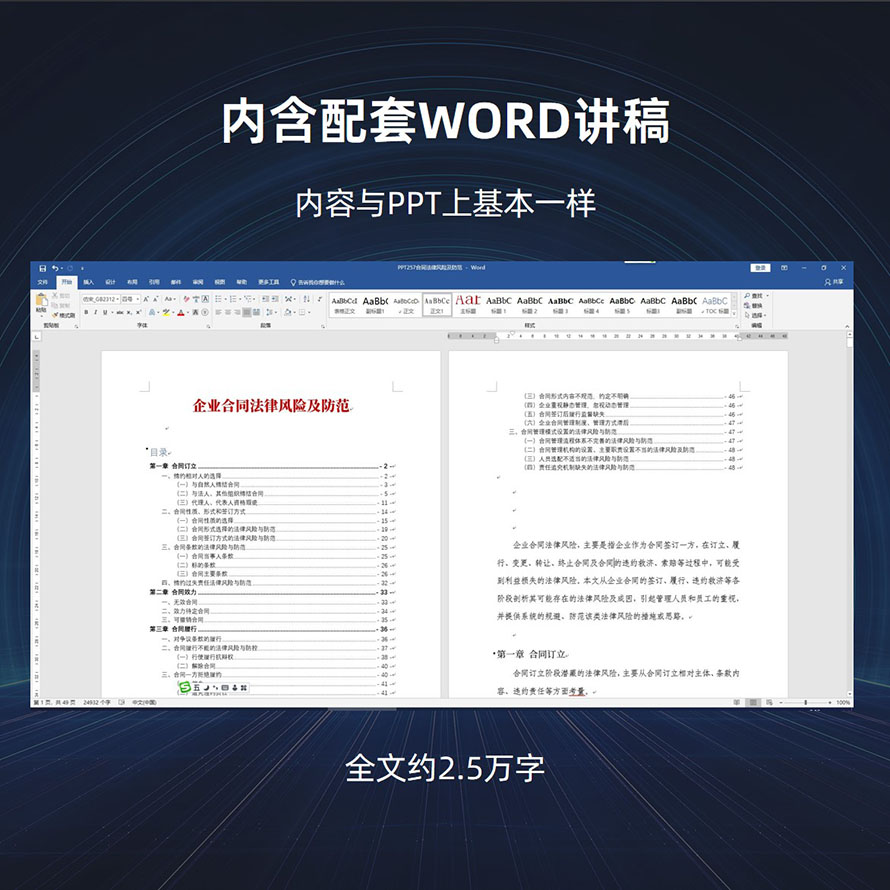Apply the 表格正文 style
Viewport: 890px width, 890px height.
point(345,305)
